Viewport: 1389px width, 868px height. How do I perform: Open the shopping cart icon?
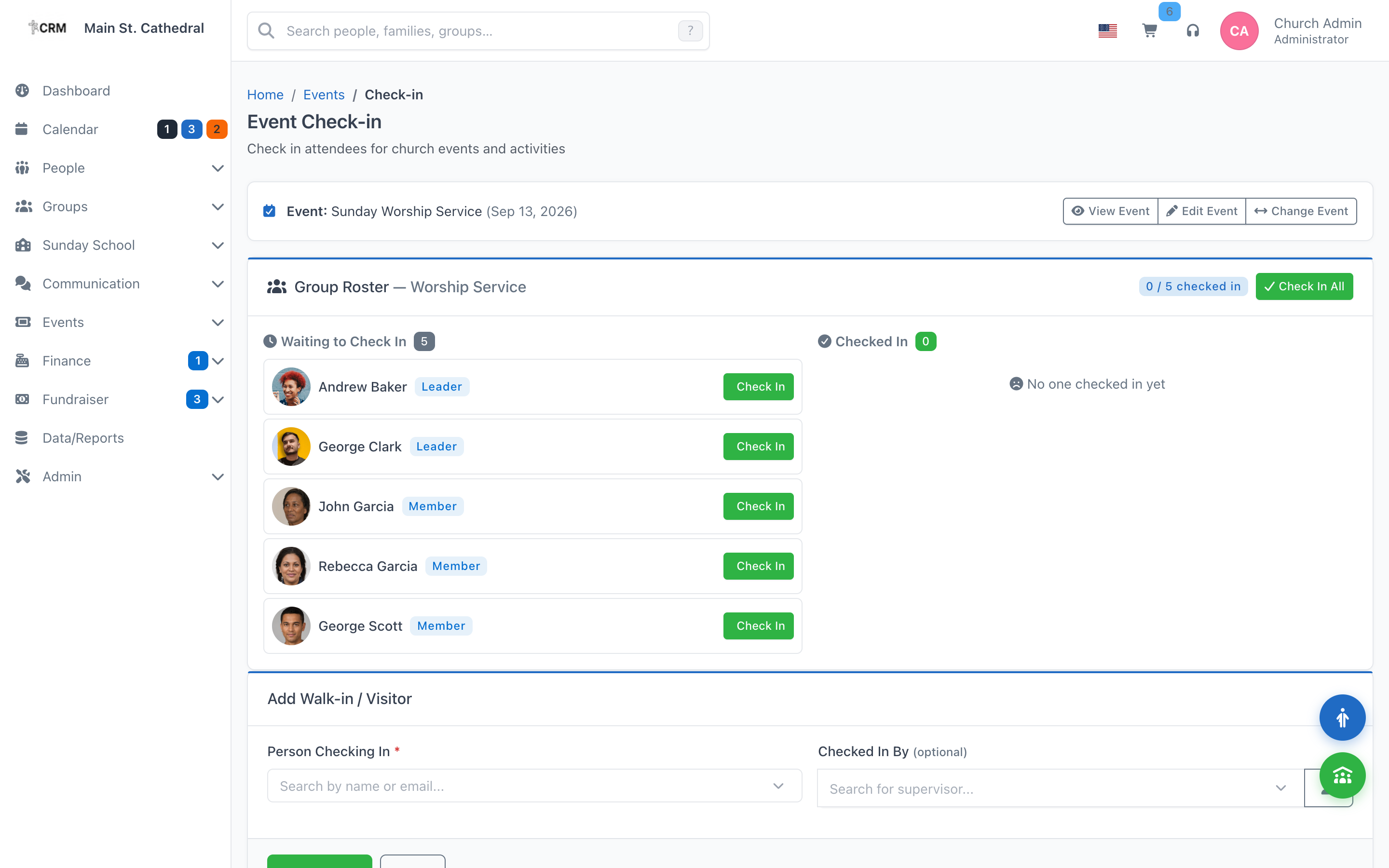coord(1149,31)
